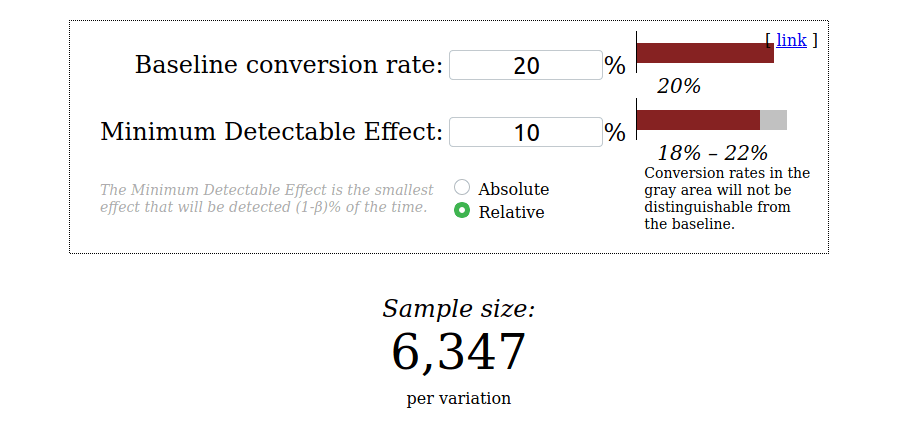Click the "Absolute" option label text
Screen dimensions: 900x436
(x=513, y=189)
